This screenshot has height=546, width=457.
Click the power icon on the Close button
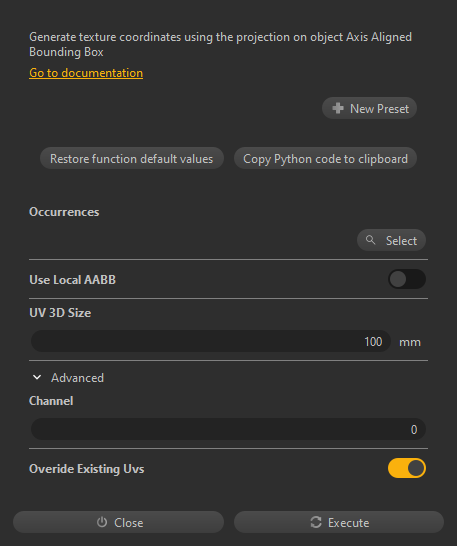[x=102, y=522]
